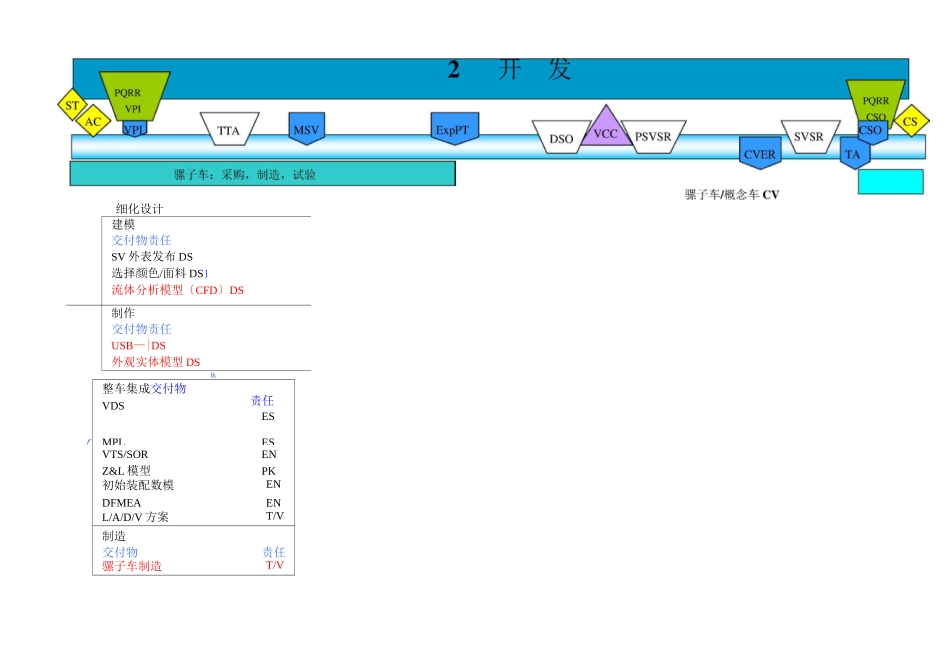
Task: Select the blue CVER pentagon milestone
Action: tap(760, 153)
